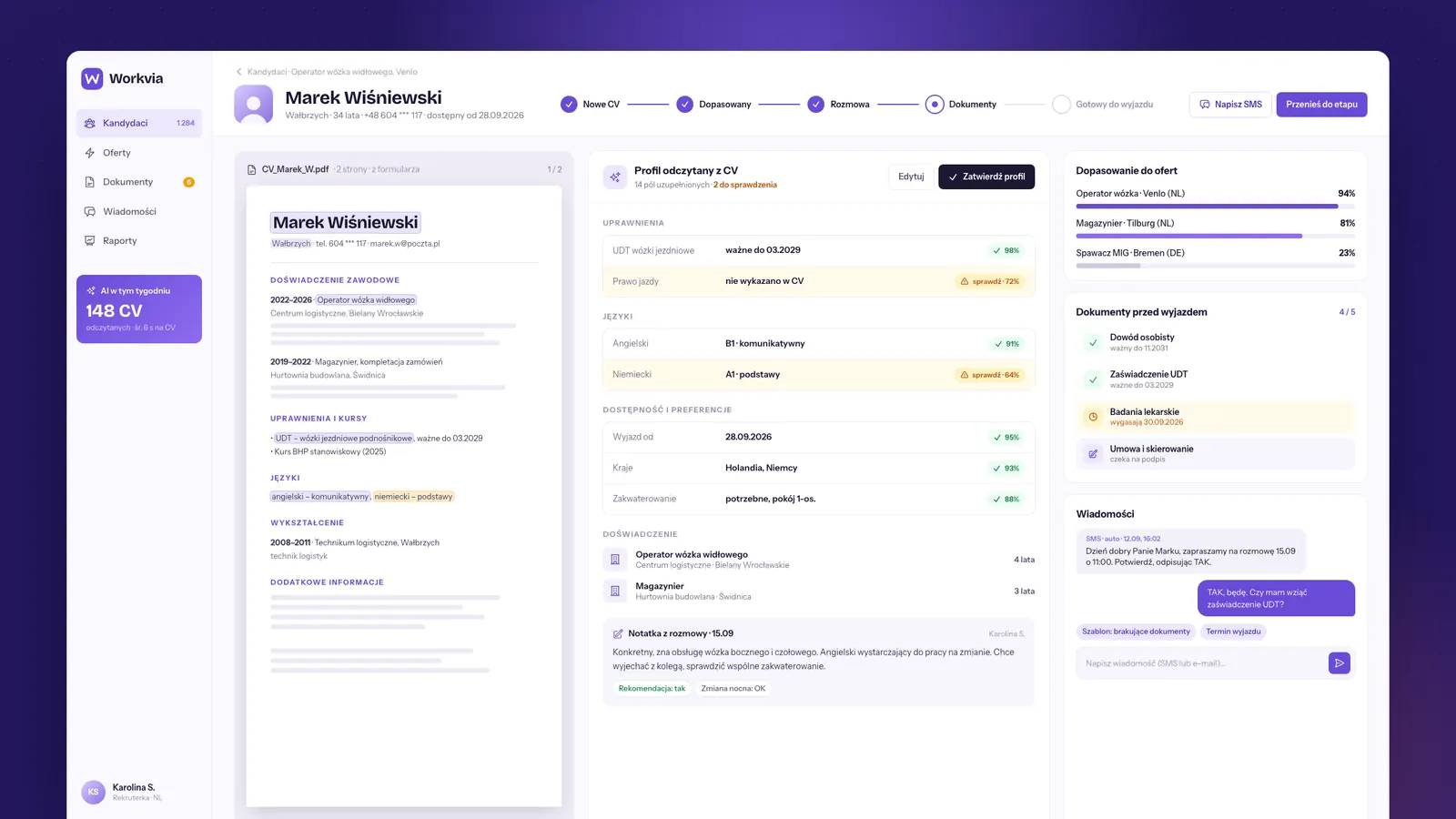Click Operator wózka Venlo match progress bar
This screenshot has height=819, width=1456.
(x=1216, y=207)
